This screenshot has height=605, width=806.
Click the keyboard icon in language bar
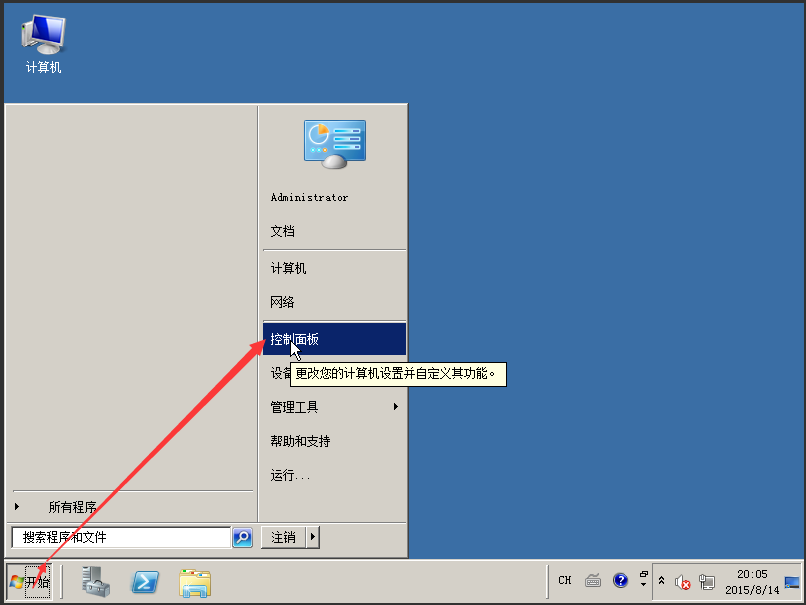point(593,581)
